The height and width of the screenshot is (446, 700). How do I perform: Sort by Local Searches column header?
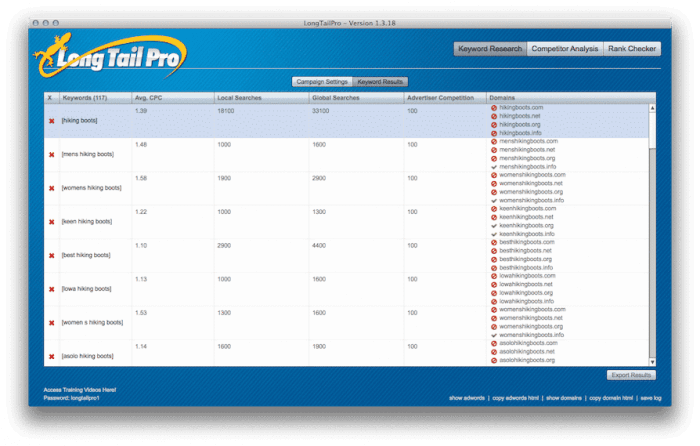[261, 98]
